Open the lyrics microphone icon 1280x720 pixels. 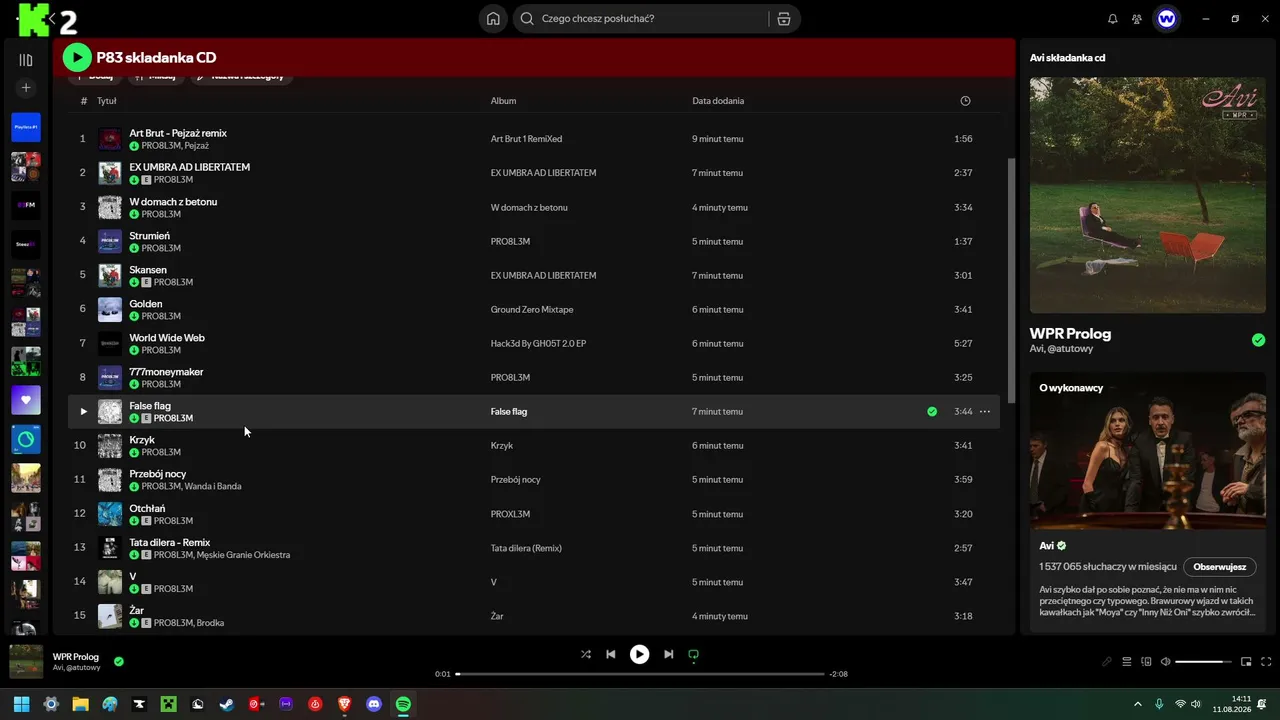click(x=1107, y=662)
